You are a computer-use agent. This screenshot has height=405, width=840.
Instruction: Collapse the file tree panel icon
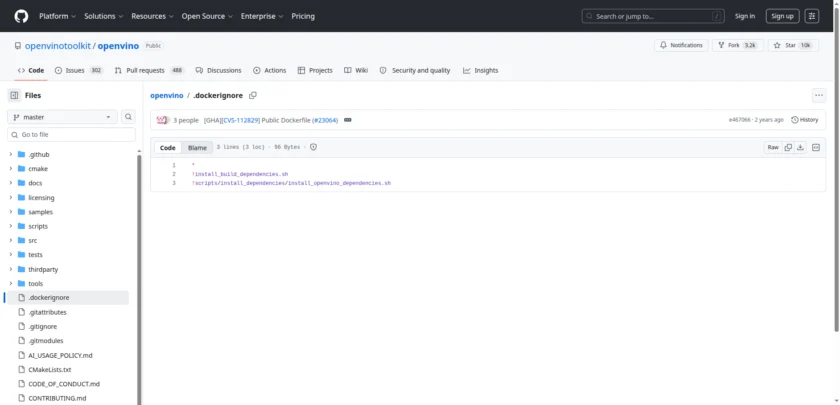(14, 95)
